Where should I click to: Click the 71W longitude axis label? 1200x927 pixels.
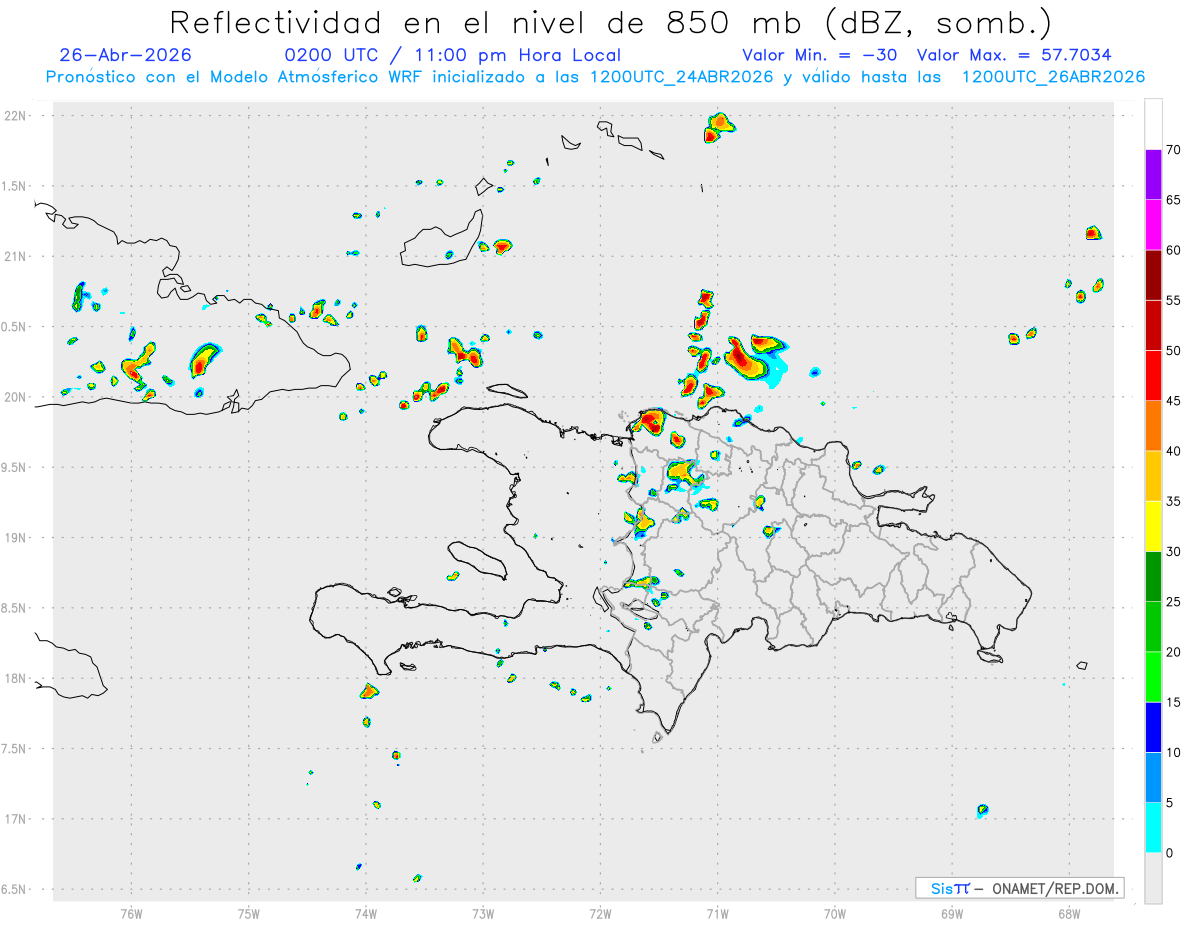tap(717, 912)
